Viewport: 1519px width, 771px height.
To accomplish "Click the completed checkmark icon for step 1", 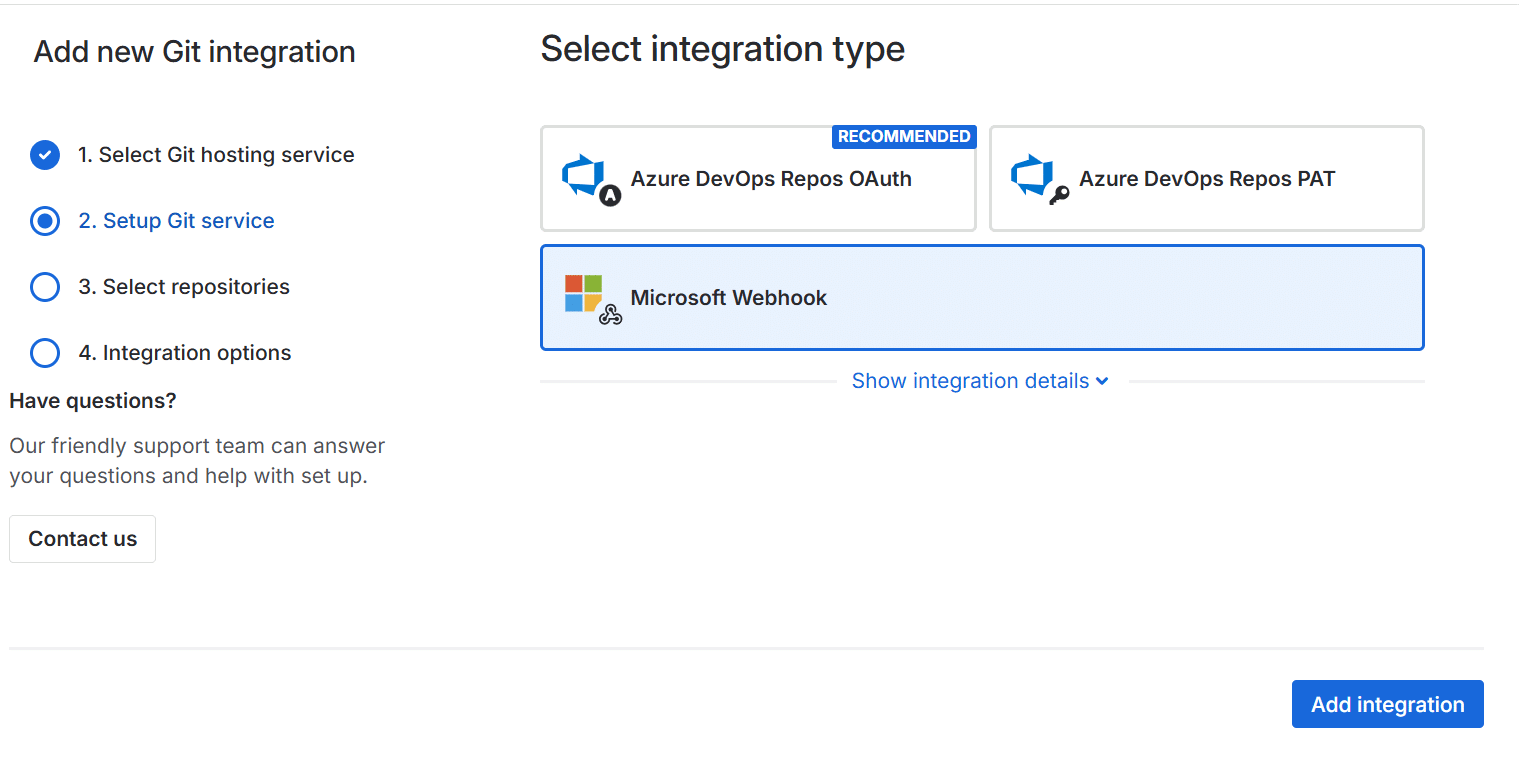I will pos(45,155).
